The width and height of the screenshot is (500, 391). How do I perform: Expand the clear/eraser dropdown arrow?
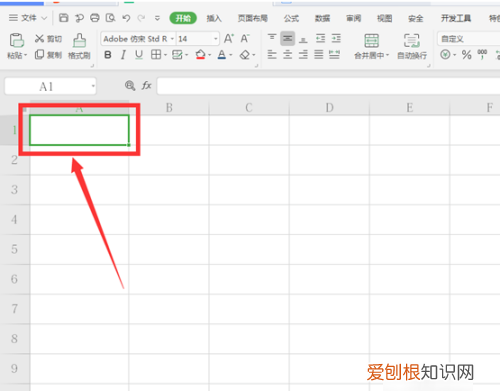coord(254,55)
